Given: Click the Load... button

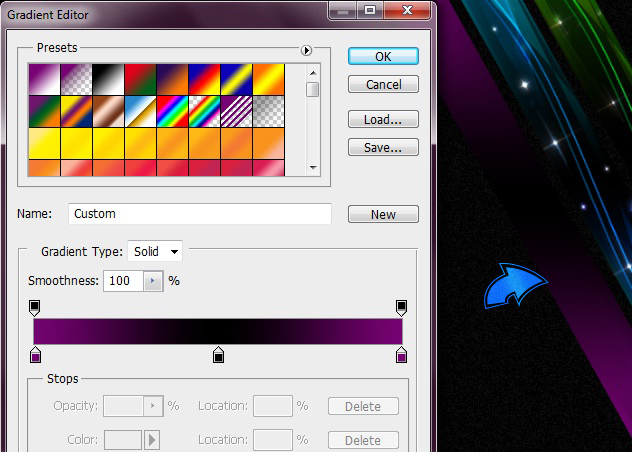Looking at the screenshot, I should [383, 119].
